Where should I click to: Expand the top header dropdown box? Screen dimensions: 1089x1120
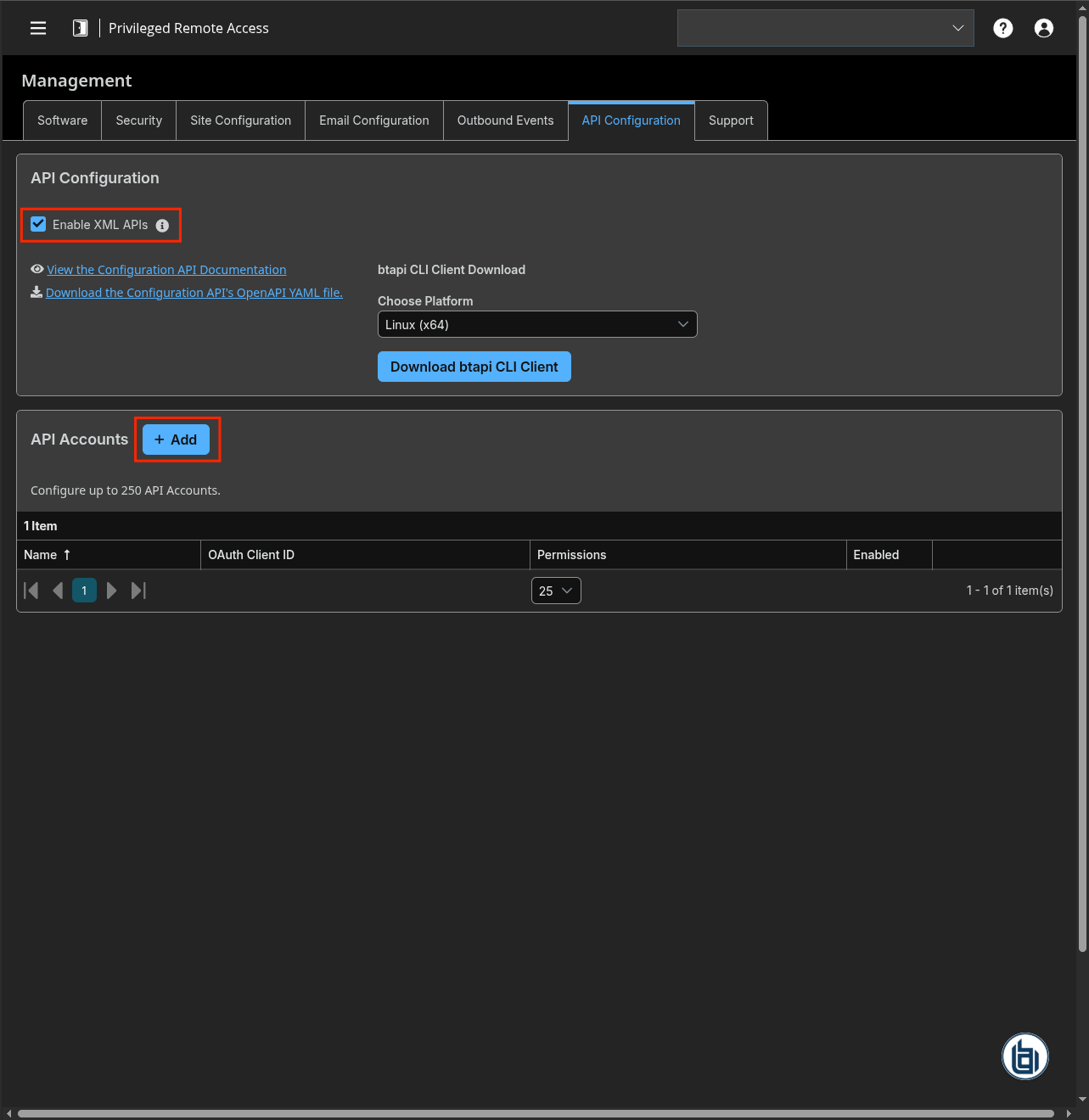point(825,28)
